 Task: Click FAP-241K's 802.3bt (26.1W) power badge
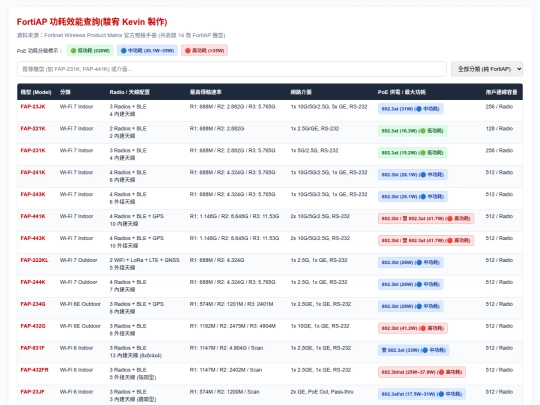(413, 175)
